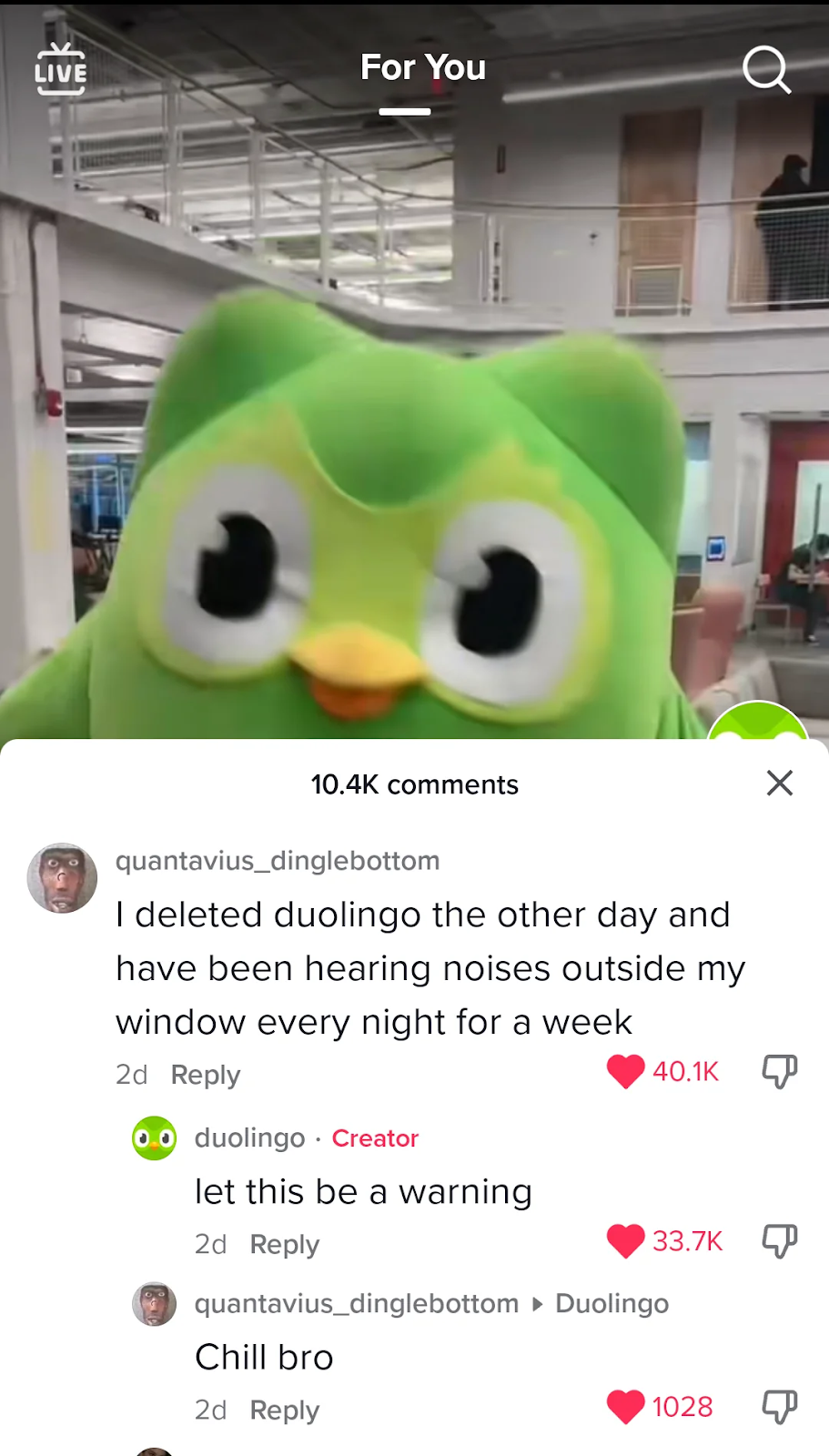Reply to the deleted duolingo comment

point(206,1075)
